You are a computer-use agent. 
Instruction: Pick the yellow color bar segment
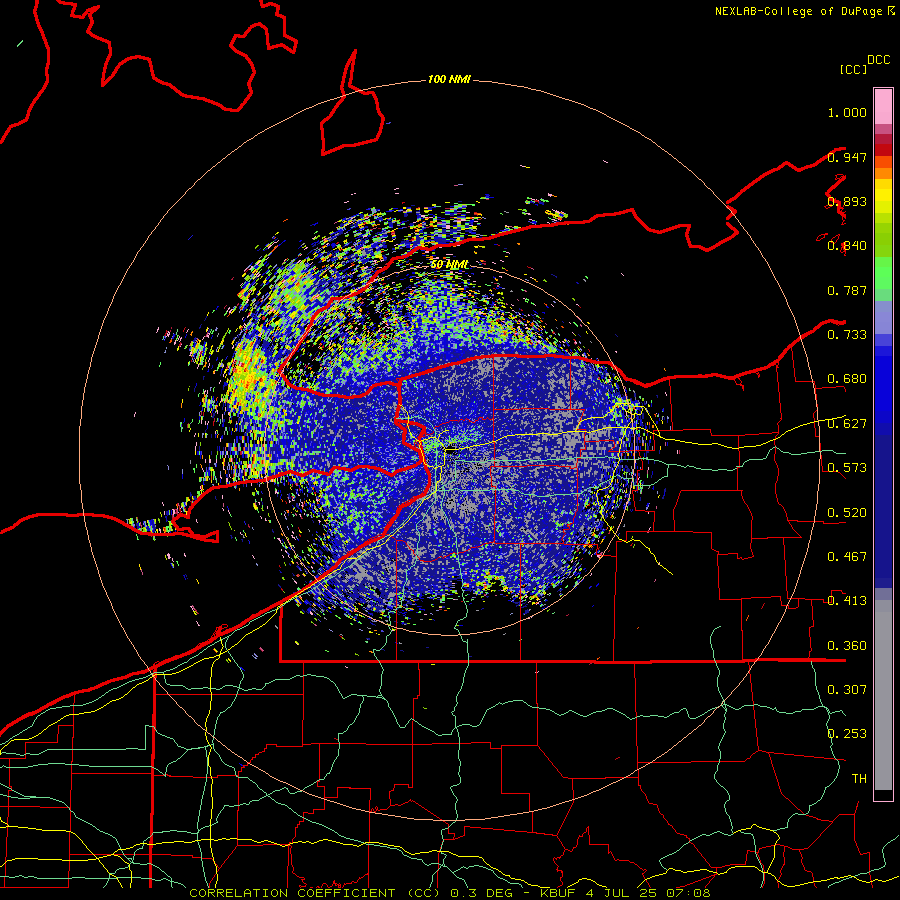[x=883, y=196]
